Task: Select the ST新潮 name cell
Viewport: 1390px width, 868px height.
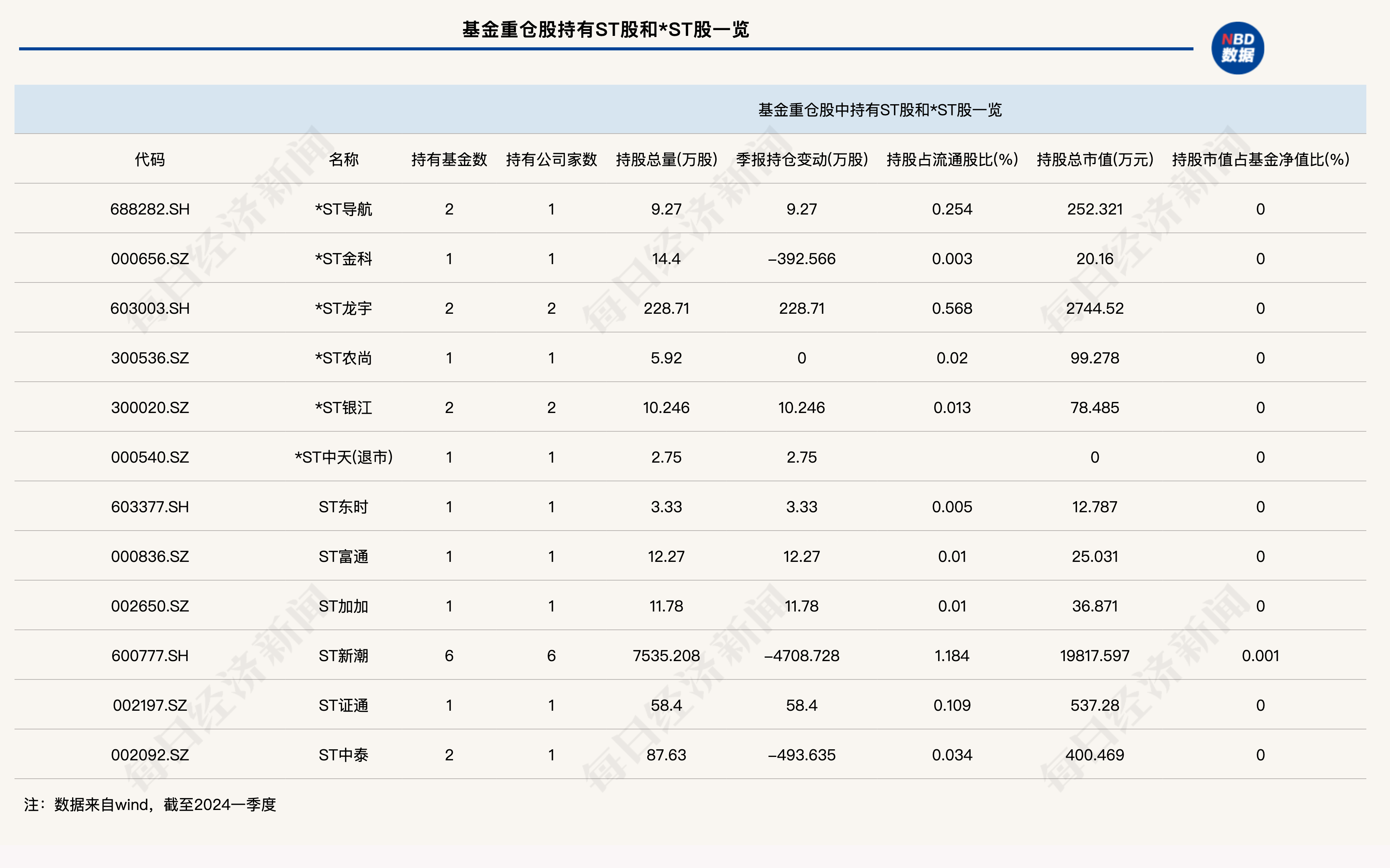Action: click(x=343, y=656)
